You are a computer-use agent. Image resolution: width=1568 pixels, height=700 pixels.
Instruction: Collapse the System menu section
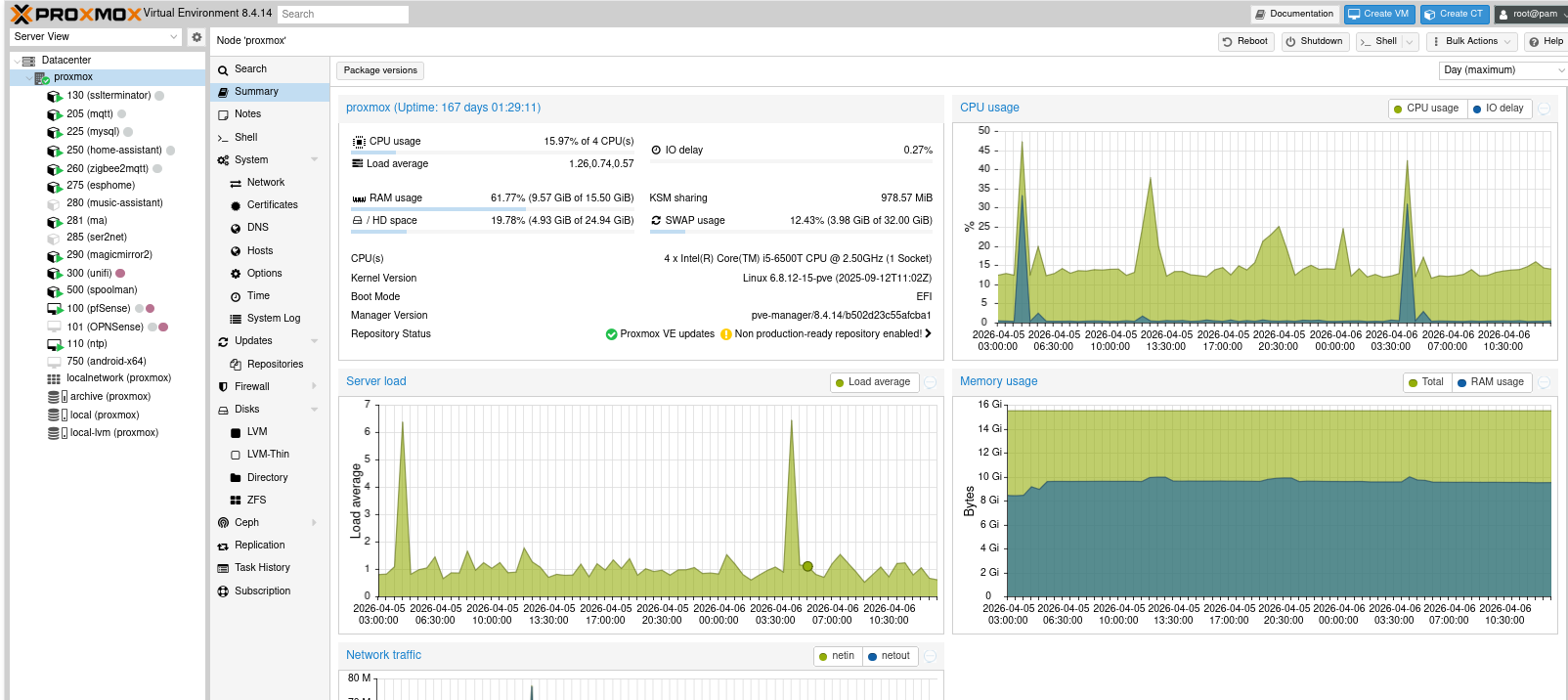[x=314, y=160]
